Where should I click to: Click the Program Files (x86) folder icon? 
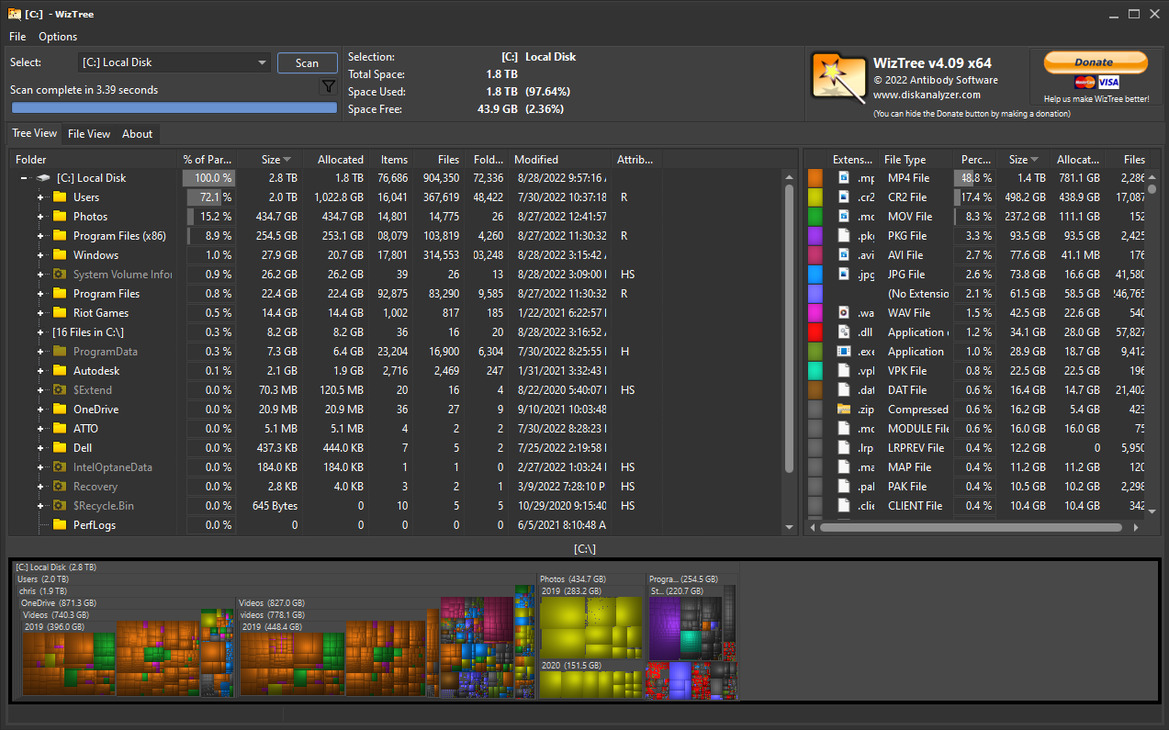pos(60,236)
